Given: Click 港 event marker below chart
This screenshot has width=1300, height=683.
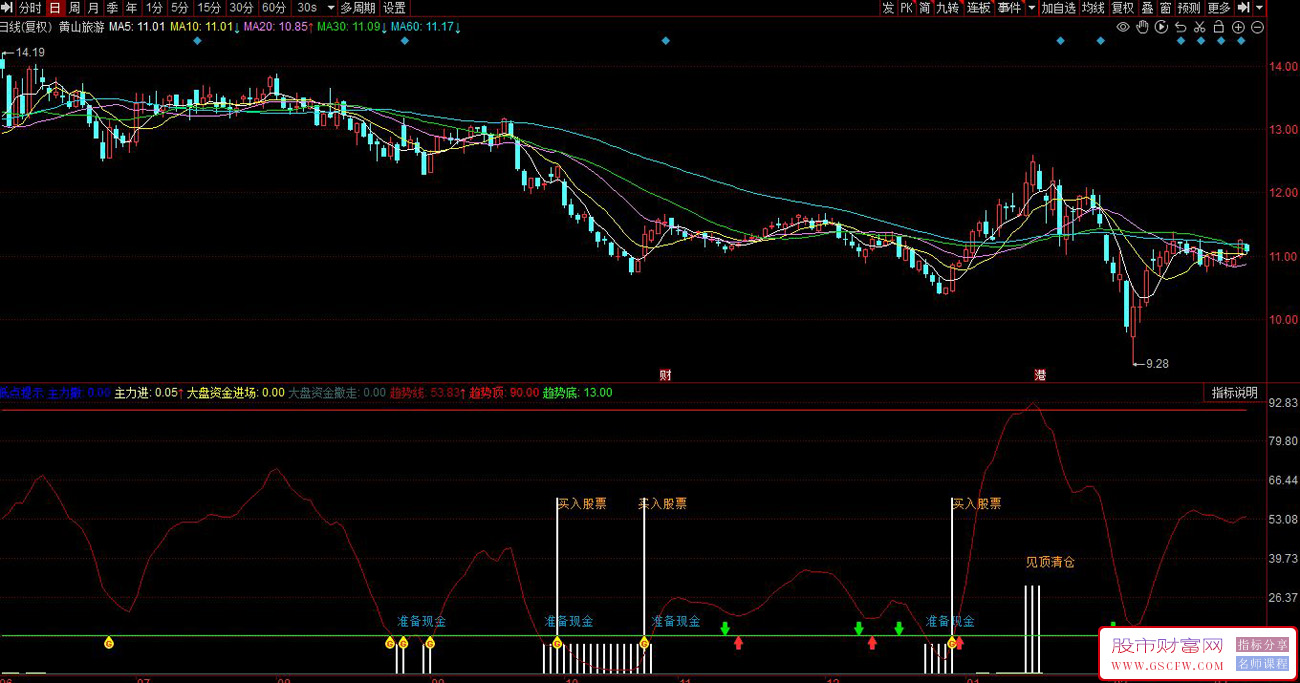Looking at the screenshot, I should click(1040, 375).
